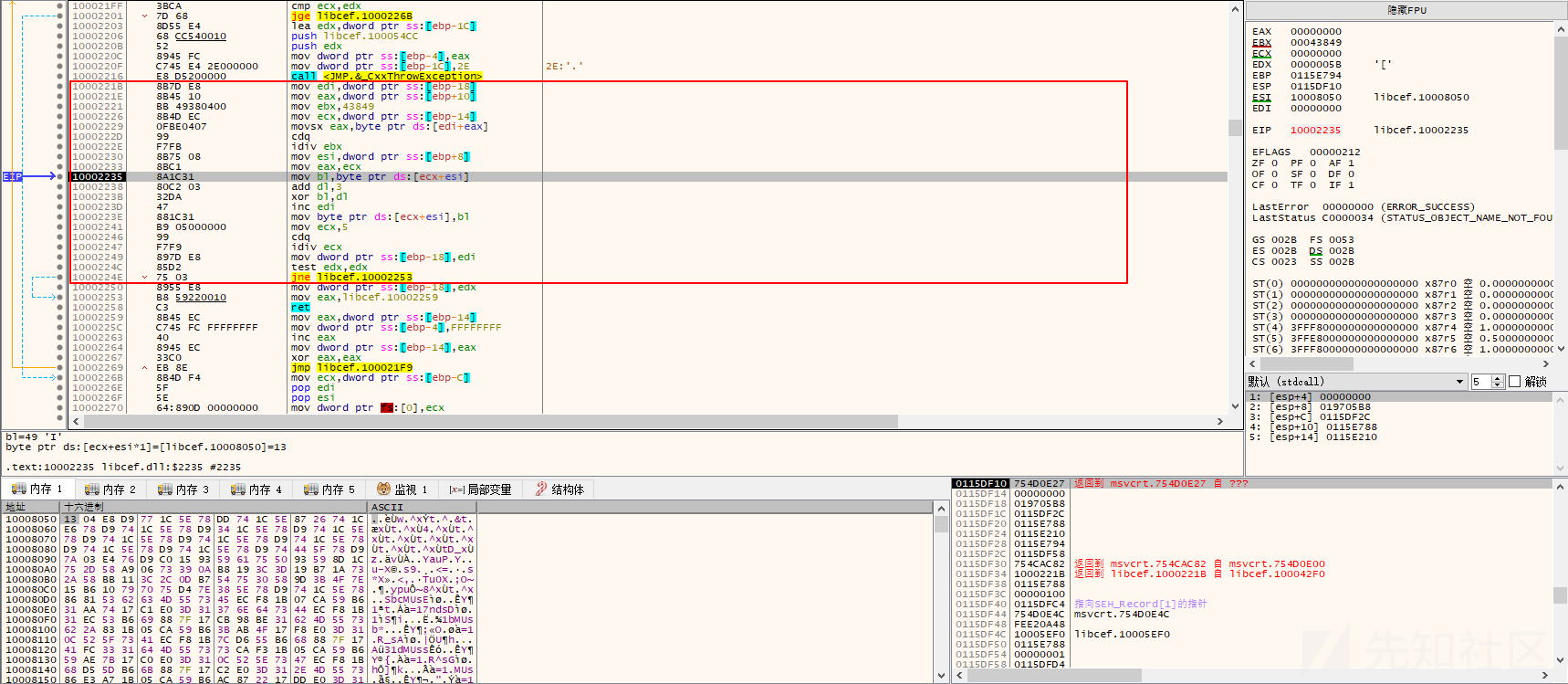Select the ESI register value 10008050

(x=1316, y=97)
